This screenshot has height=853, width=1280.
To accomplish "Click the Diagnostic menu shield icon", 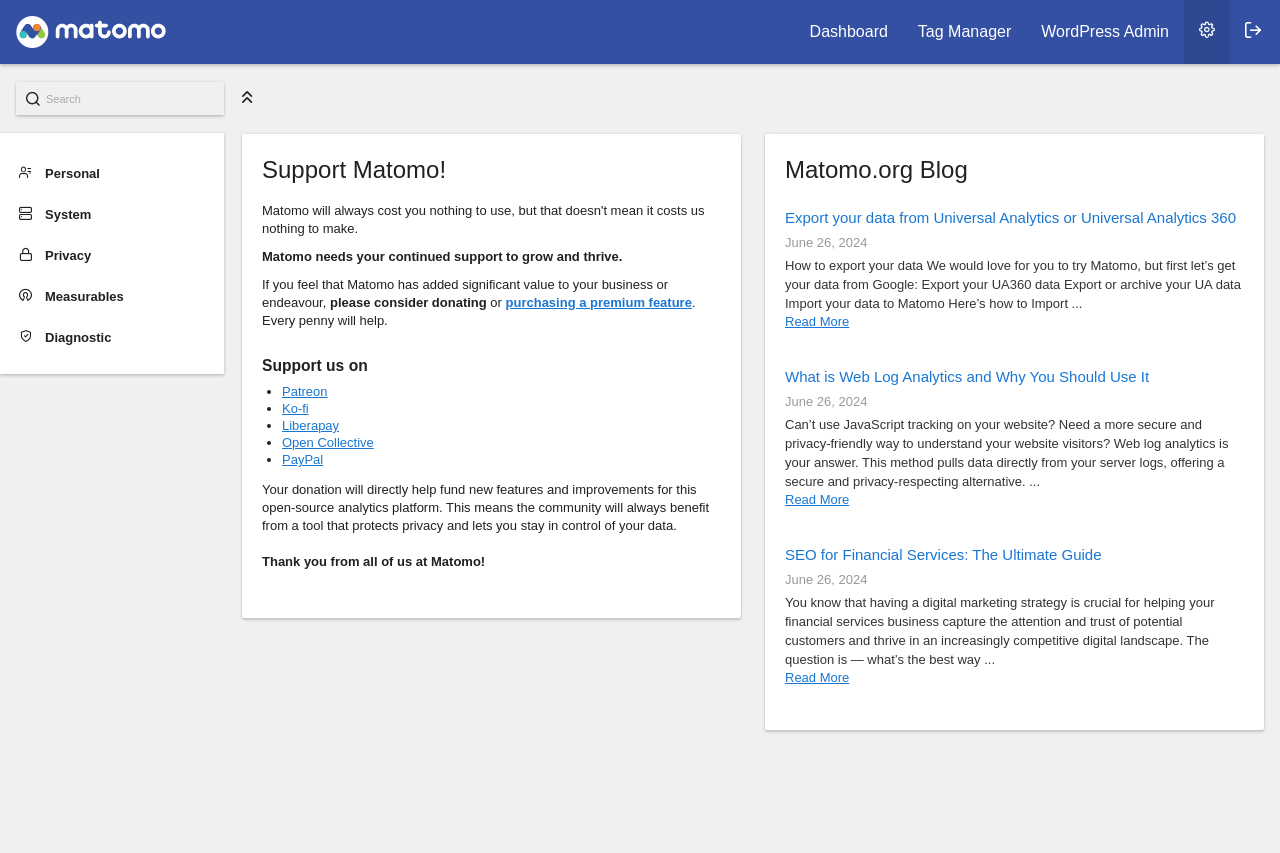I will pos(25,337).
